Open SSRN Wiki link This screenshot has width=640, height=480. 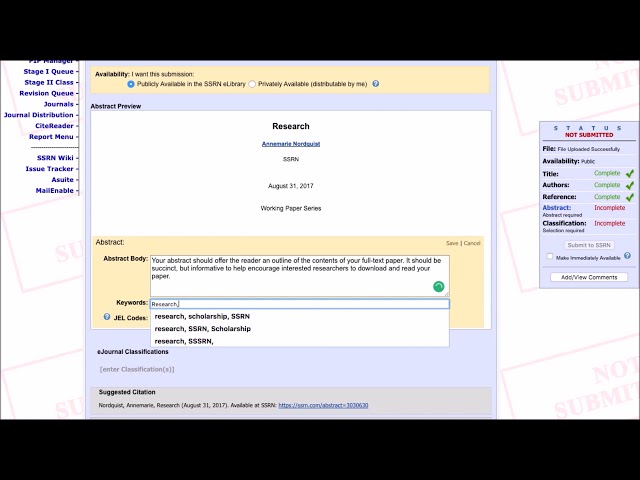(x=55, y=158)
